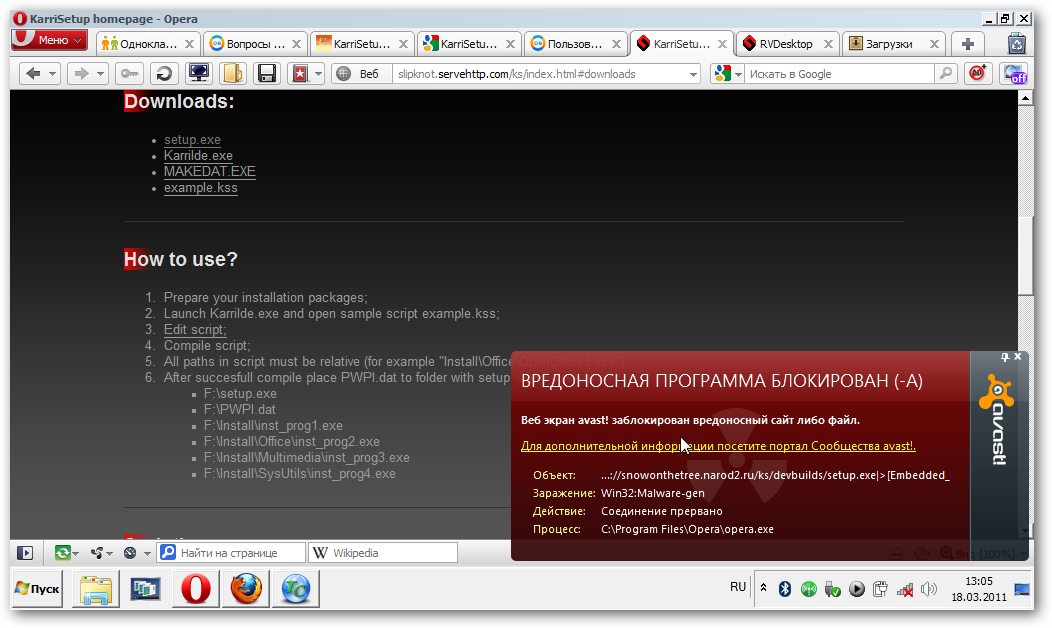Go back with the left arrow button
The height and width of the screenshot is (628, 1052).
(33, 73)
